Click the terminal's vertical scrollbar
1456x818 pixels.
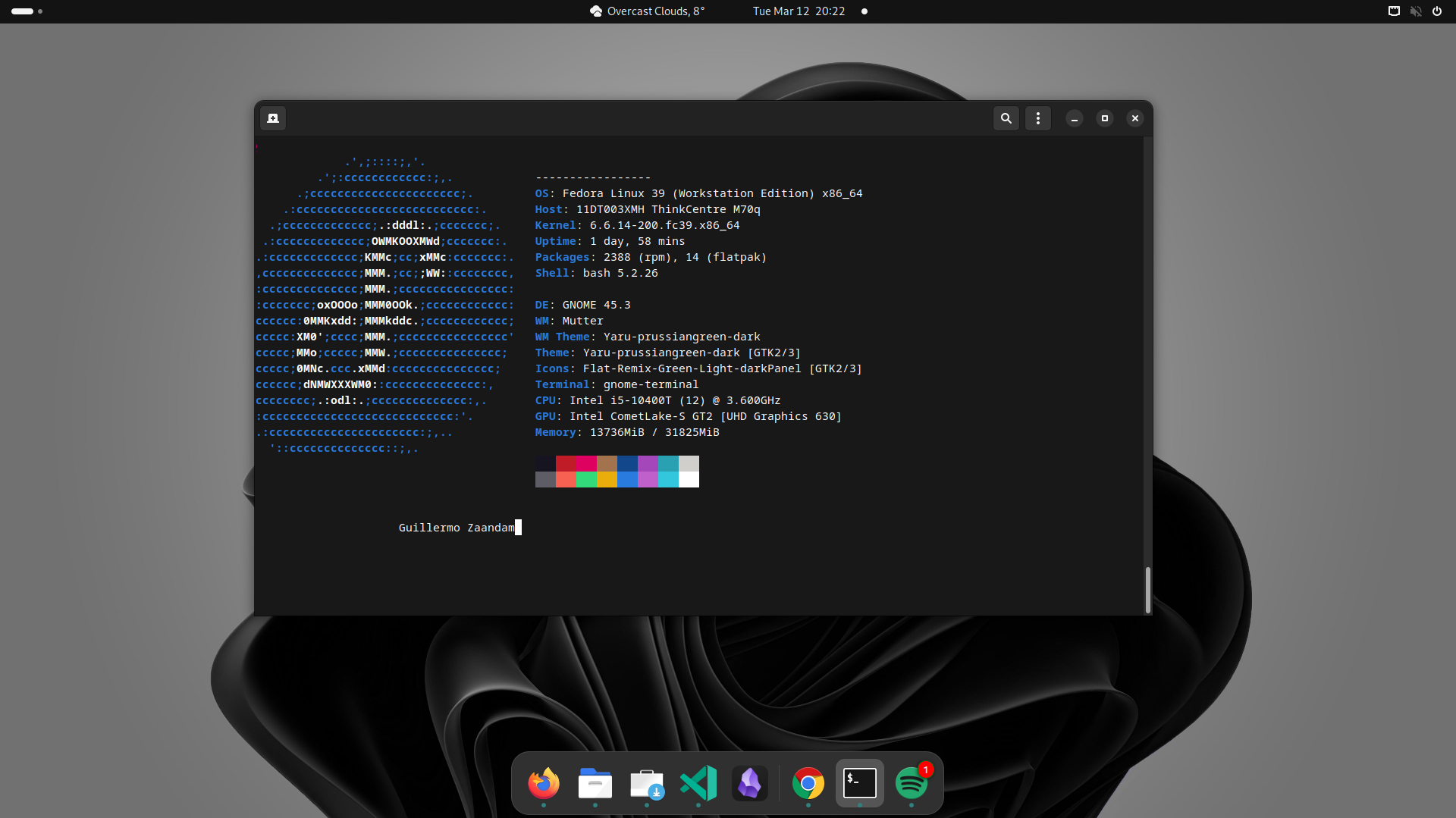pyautogui.click(x=1147, y=589)
